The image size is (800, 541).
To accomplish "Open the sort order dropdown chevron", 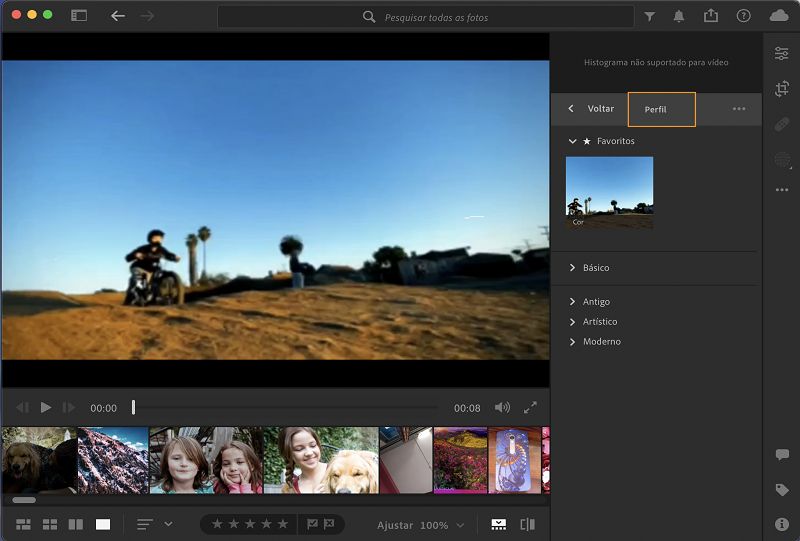I will 168,524.
